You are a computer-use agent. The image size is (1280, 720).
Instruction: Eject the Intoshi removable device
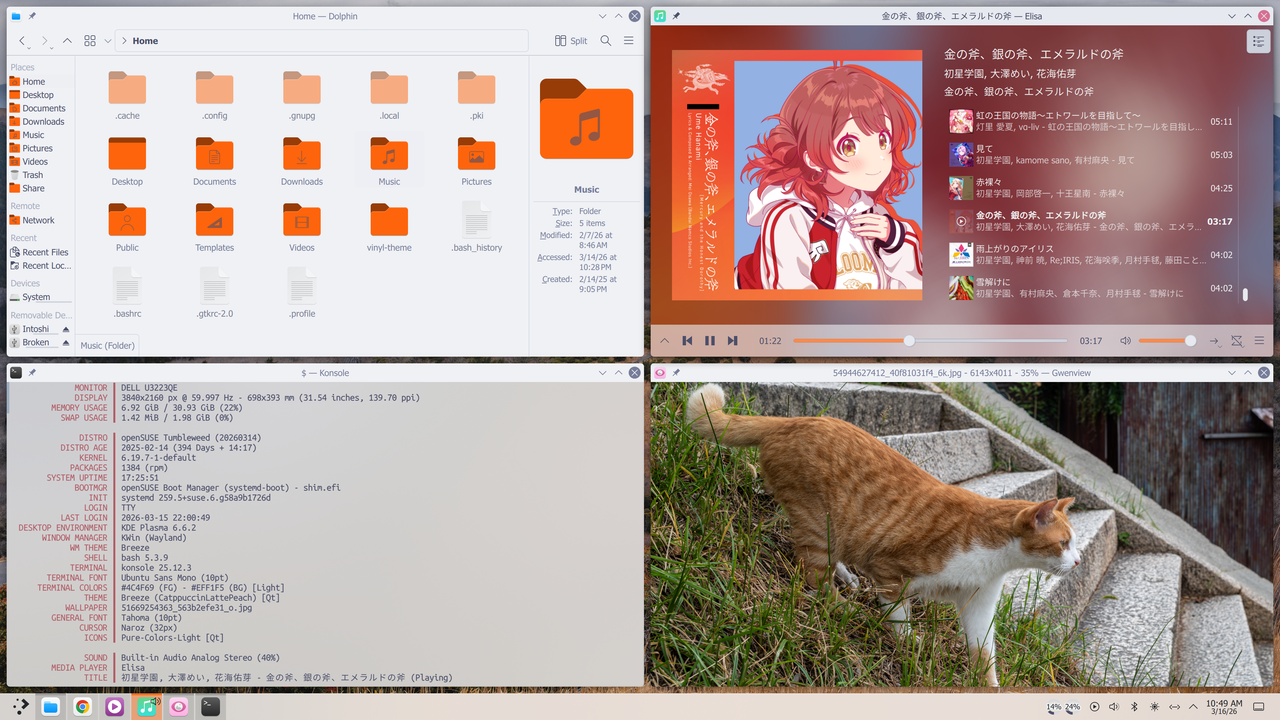click(x=66, y=329)
